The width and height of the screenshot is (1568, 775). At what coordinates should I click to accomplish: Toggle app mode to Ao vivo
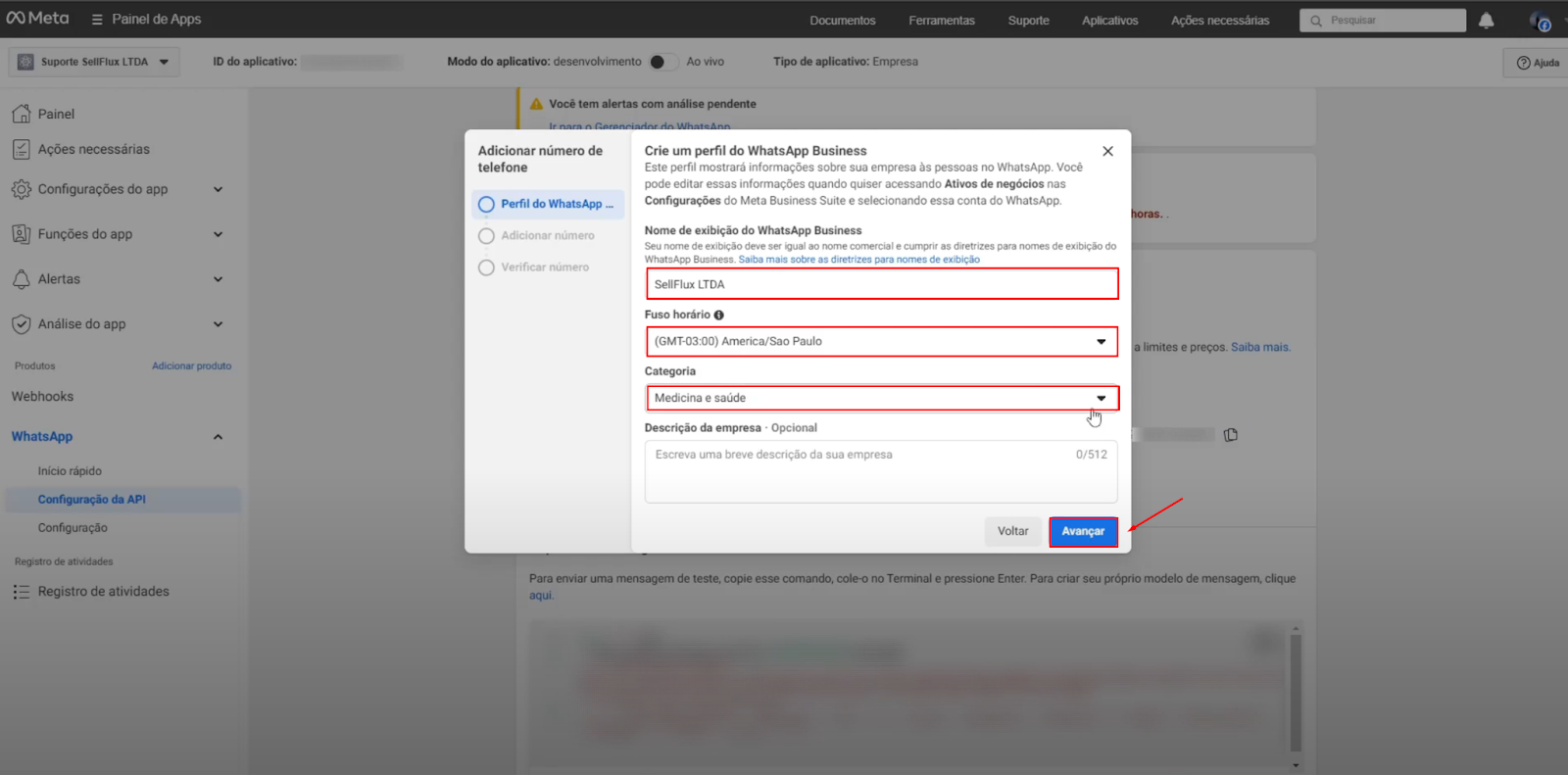pyautogui.click(x=662, y=62)
